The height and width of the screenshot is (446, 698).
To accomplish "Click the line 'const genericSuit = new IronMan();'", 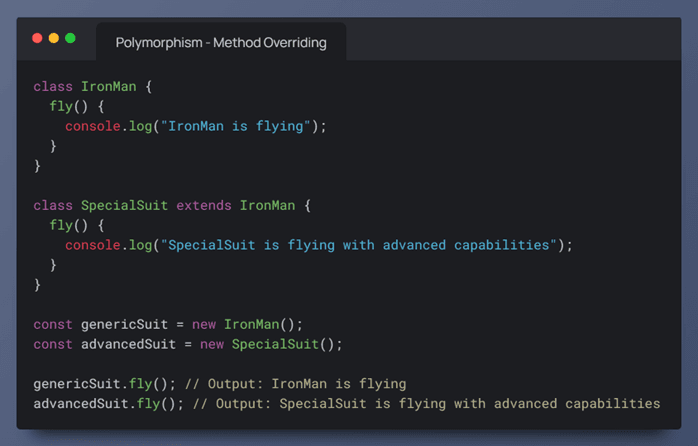I will pyautogui.click(x=168, y=324).
